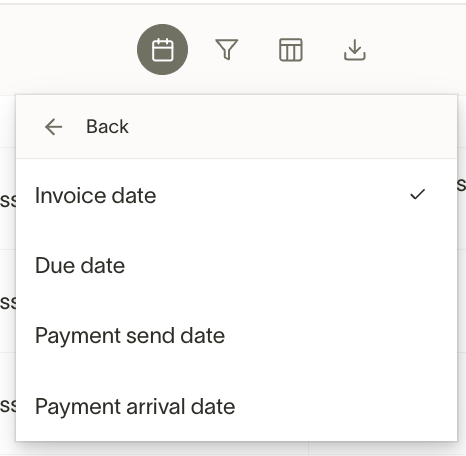The width and height of the screenshot is (466, 456).
Task: Set the date type to Payment arrival date
Action: coord(236,407)
